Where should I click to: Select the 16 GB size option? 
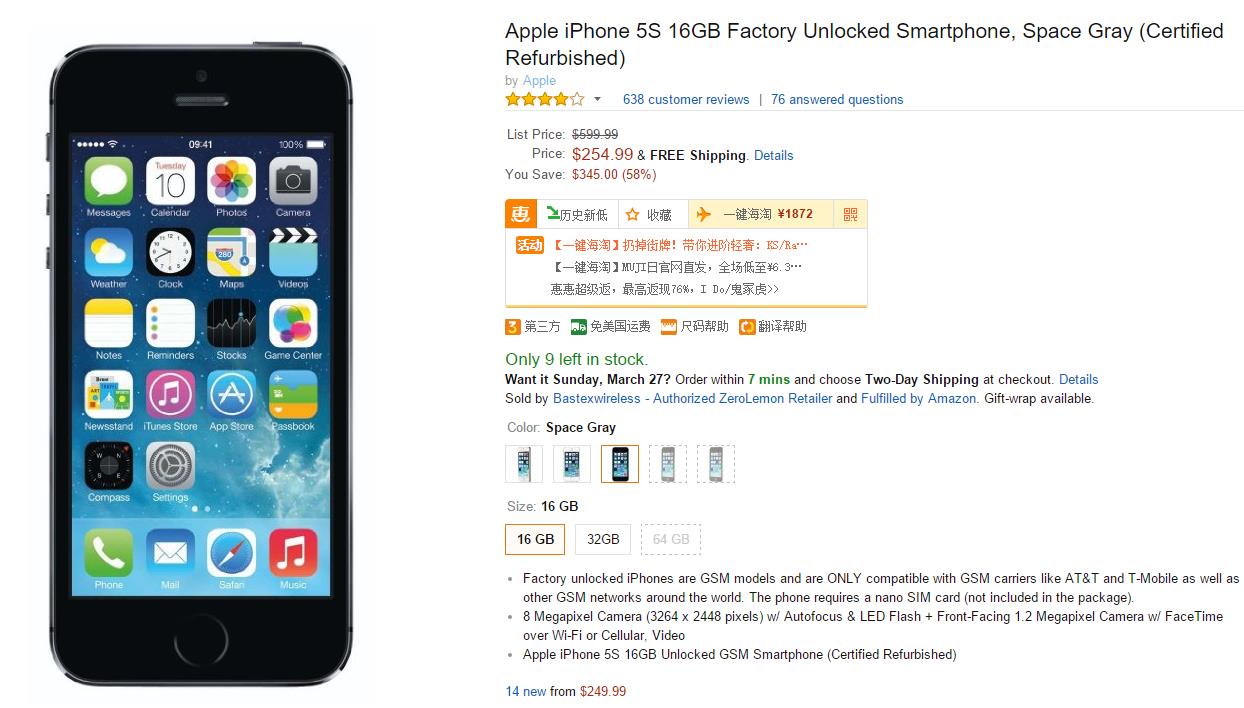535,539
